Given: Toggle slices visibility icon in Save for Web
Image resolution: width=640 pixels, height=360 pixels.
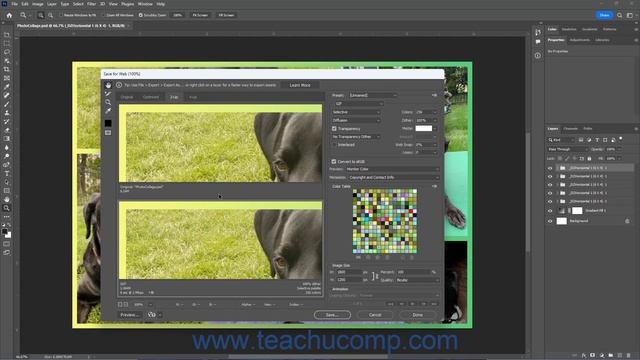Looking at the screenshot, I should (x=108, y=133).
